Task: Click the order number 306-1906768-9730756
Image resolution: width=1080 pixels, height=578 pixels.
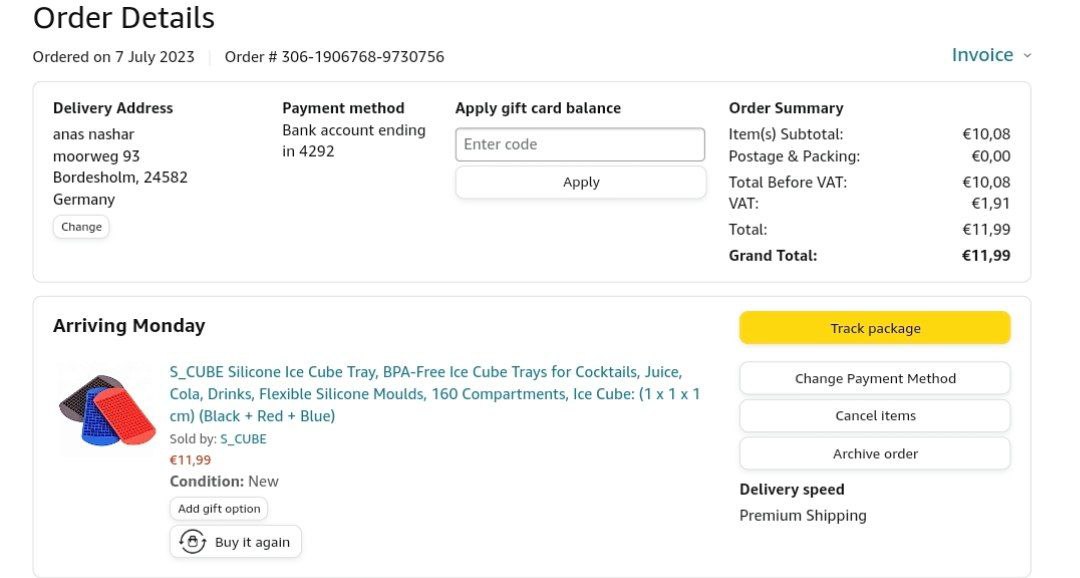Action: pos(362,57)
